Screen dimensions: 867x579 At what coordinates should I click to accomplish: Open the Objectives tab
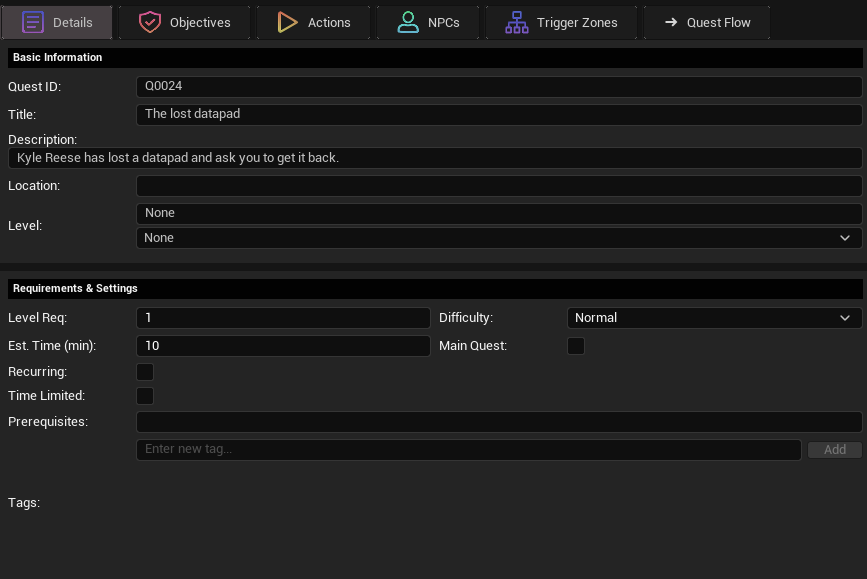184,23
